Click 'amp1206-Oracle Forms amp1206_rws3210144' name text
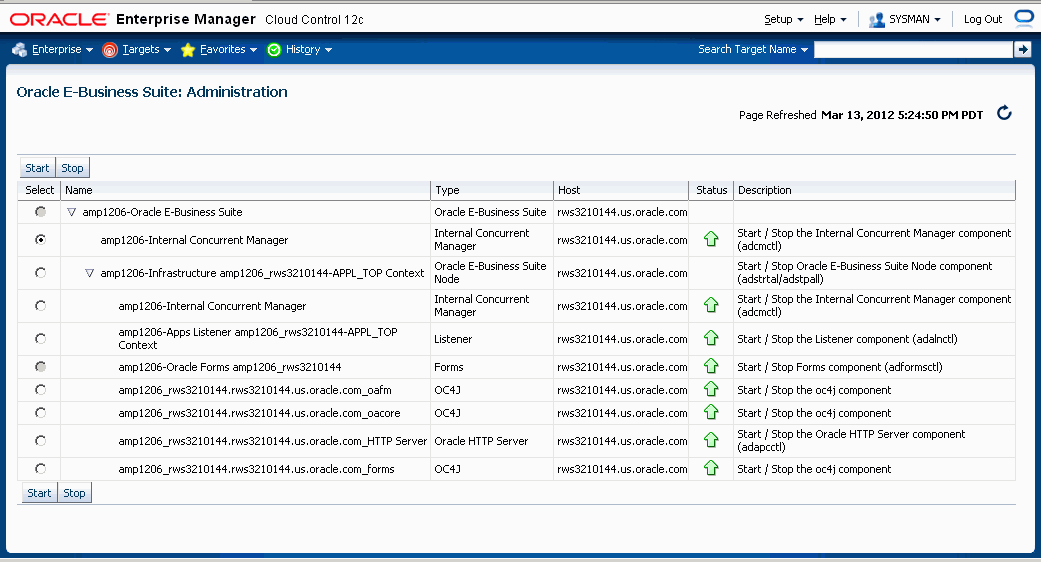 pyautogui.click(x=230, y=367)
